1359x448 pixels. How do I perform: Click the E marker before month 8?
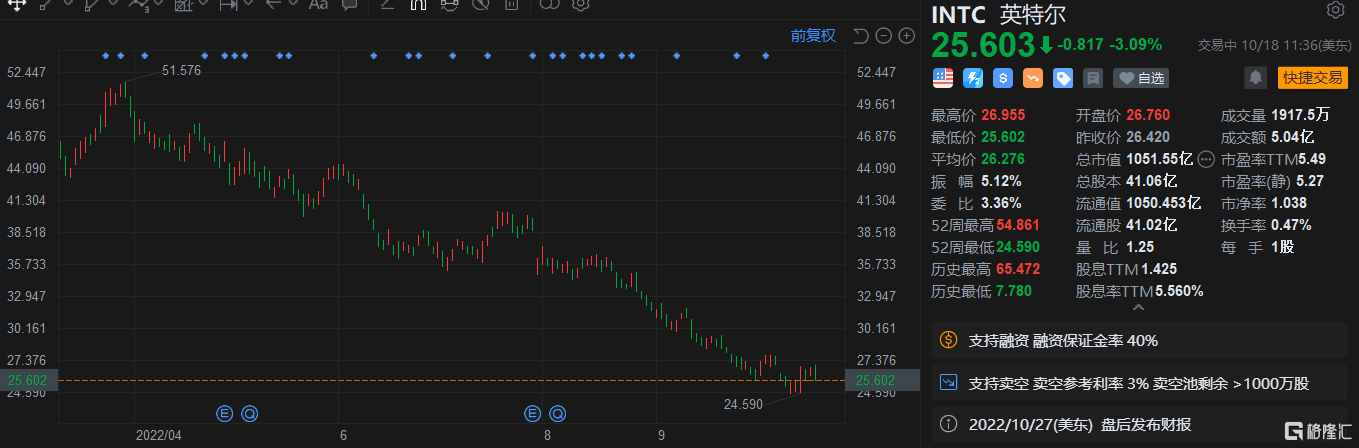(x=532, y=412)
